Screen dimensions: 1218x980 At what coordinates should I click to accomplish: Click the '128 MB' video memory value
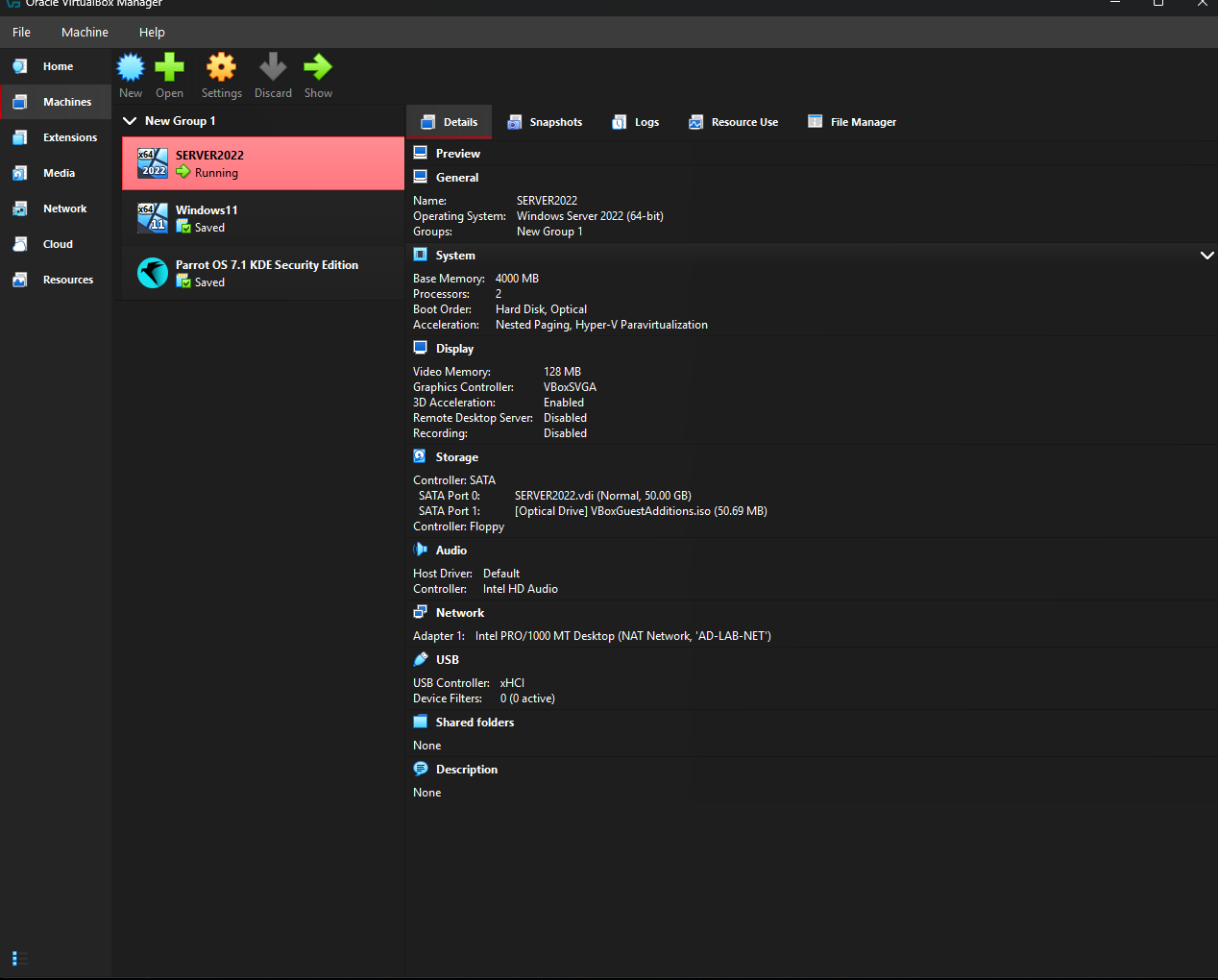pos(562,372)
